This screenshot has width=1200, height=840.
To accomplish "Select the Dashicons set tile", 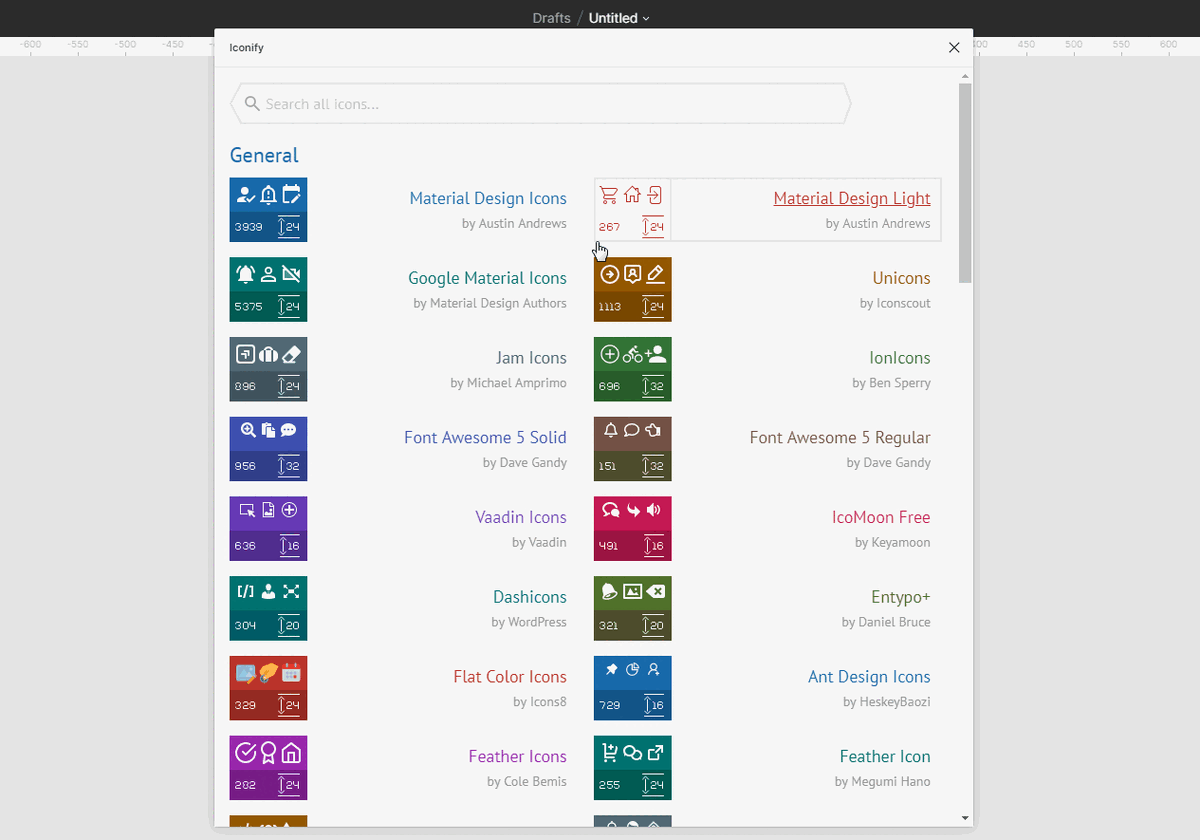I will [268, 608].
